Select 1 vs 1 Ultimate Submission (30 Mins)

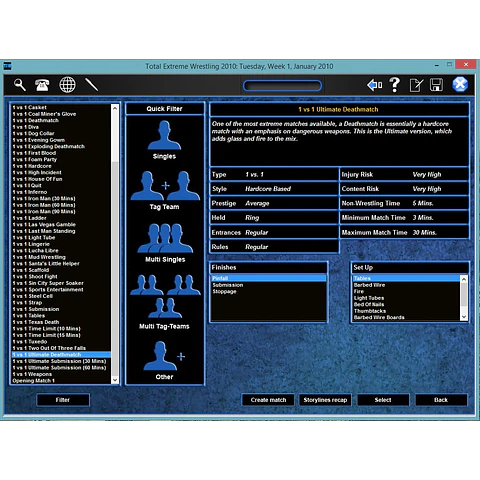point(61,361)
